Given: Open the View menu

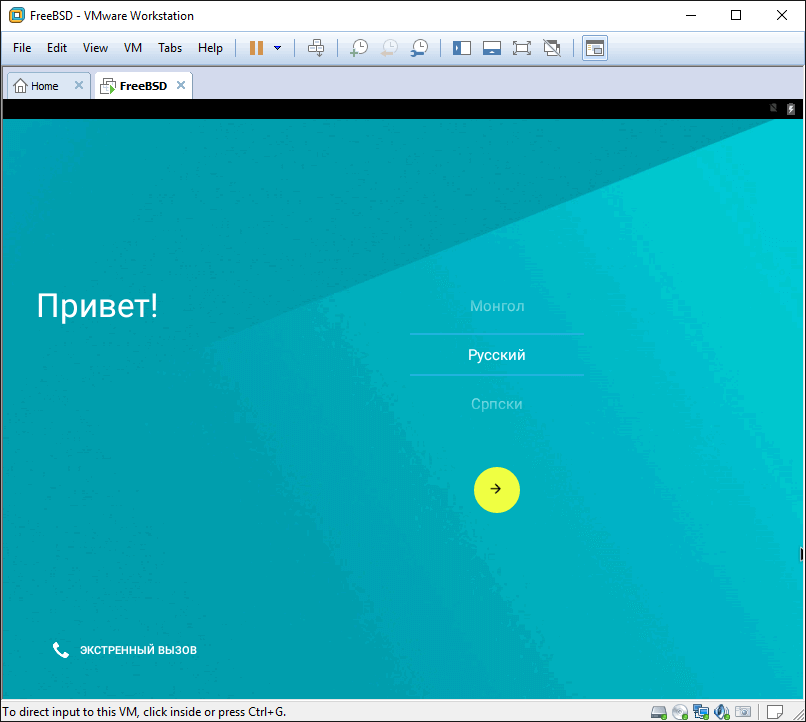Looking at the screenshot, I should 95,48.
